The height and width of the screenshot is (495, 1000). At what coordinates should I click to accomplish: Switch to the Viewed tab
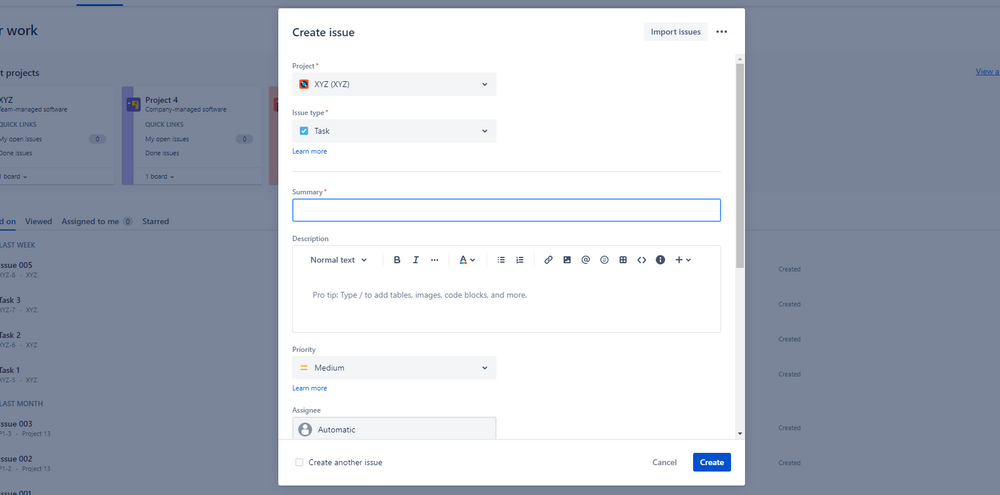[x=38, y=221]
